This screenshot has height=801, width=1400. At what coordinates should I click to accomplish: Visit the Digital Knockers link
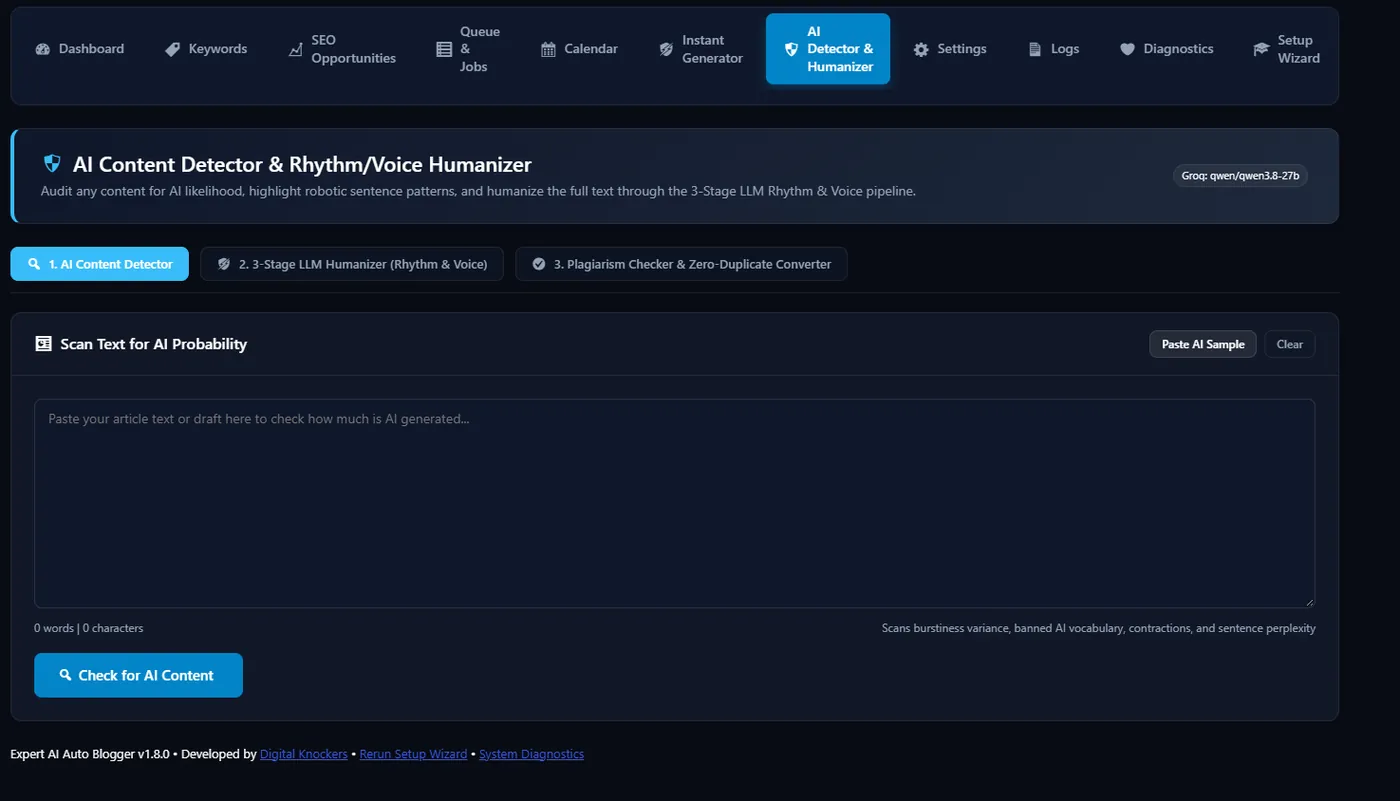click(x=304, y=754)
